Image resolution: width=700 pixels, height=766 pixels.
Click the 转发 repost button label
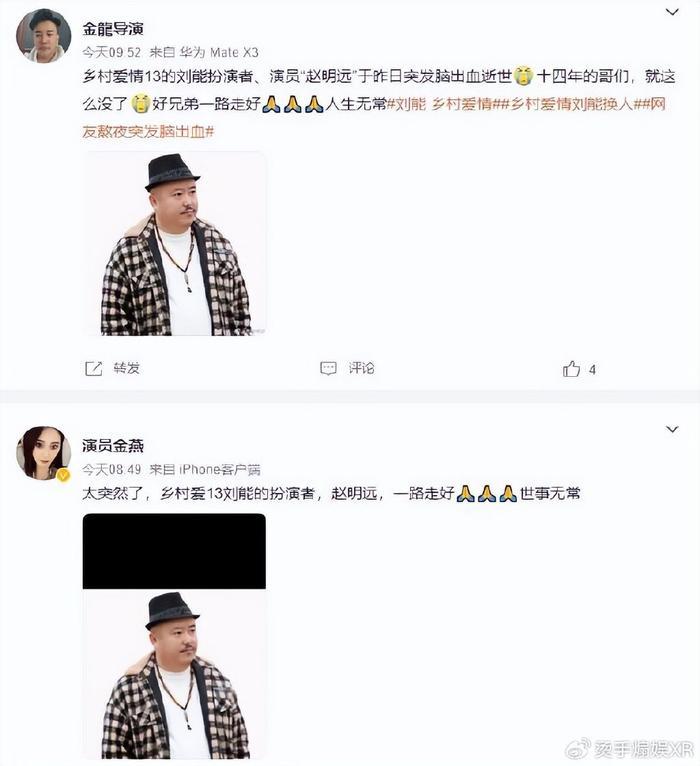127,368
